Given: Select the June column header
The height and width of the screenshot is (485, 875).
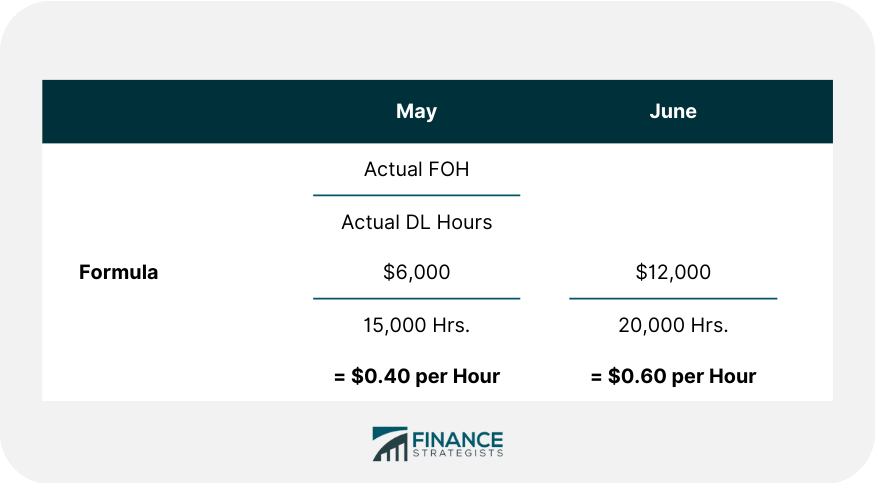Looking at the screenshot, I should click(673, 111).
